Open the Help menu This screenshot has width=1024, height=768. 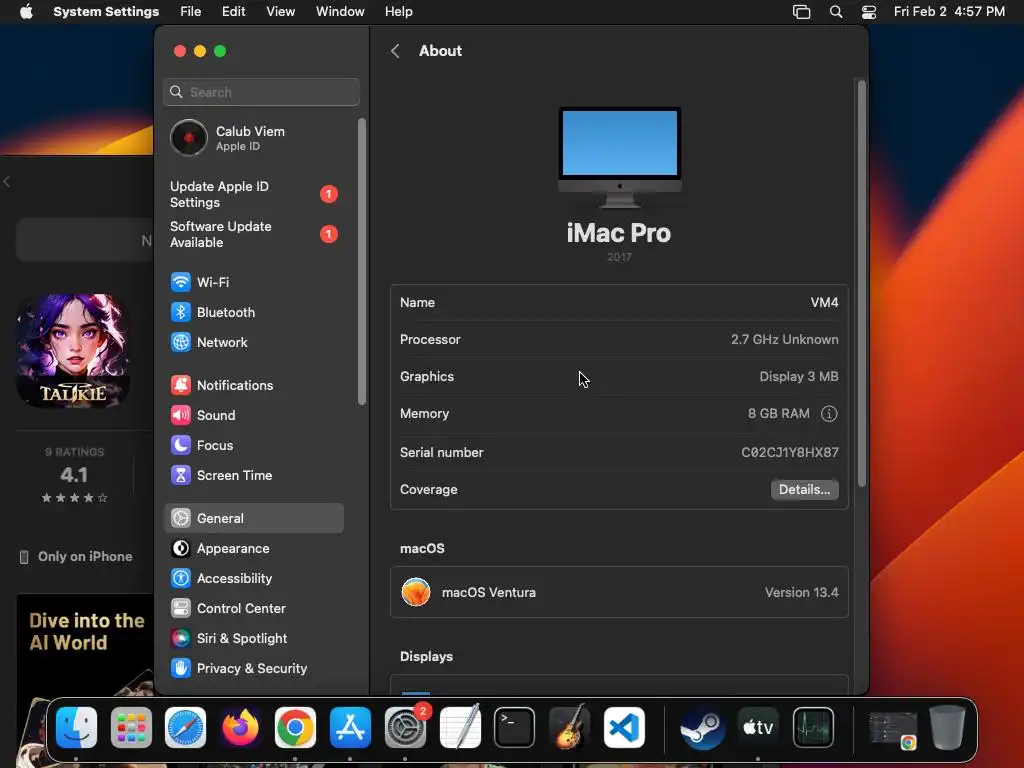(x=398, y=12)
